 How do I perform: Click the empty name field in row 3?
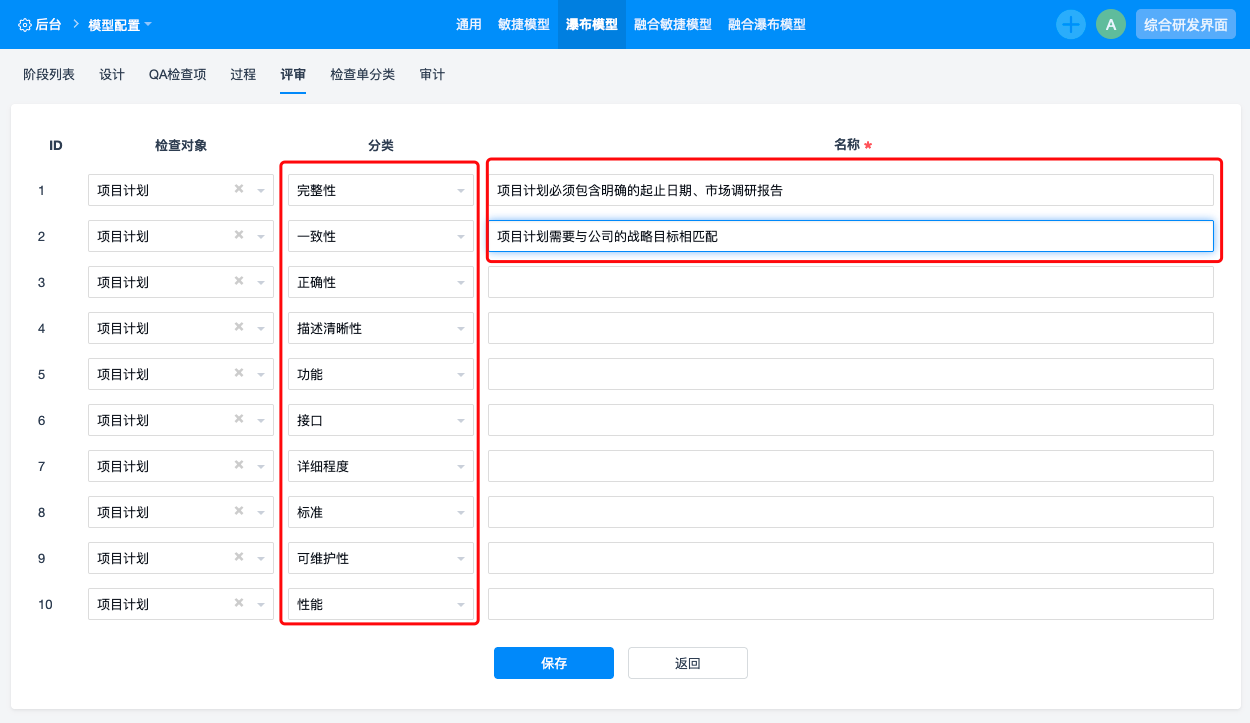pyautogui.click(x=850, y=282)
